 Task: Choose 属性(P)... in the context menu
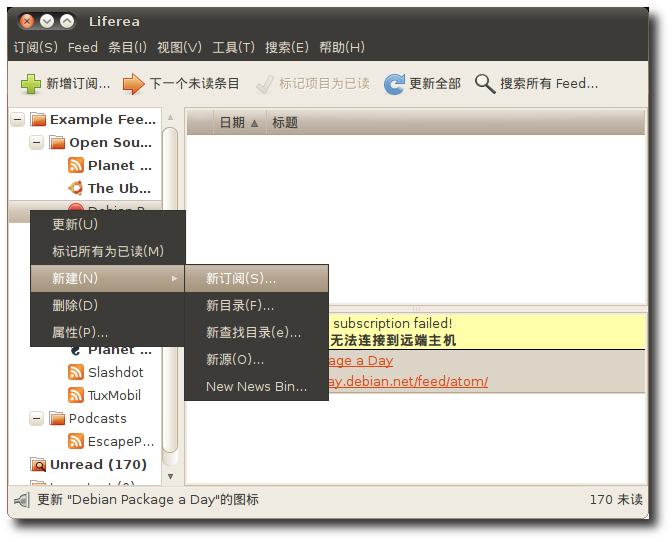pos(108,332)
